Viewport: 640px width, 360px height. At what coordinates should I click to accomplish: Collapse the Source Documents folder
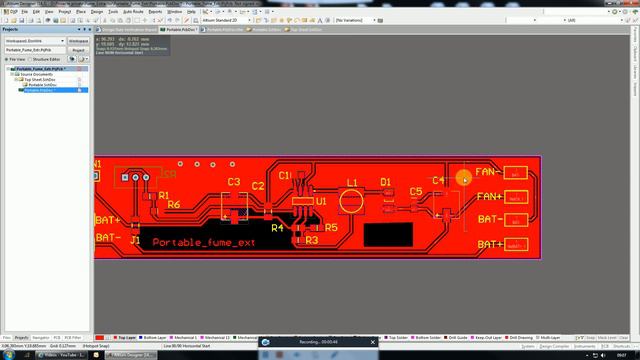(12, 74)
